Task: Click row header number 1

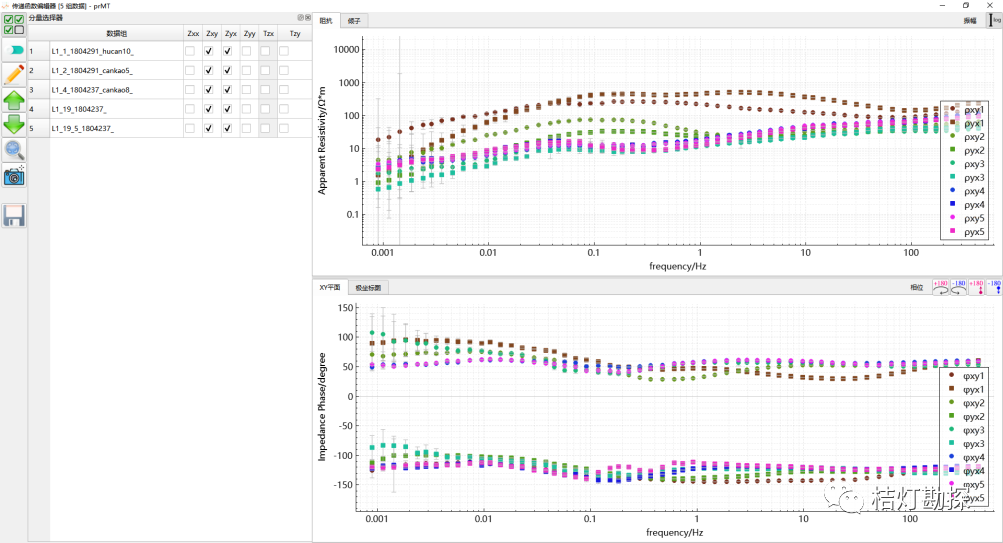Action: click(x=38, y=51)
